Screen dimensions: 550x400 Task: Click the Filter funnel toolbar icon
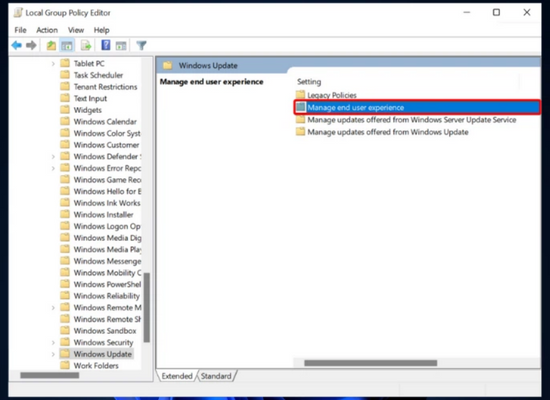click(141, 45)
